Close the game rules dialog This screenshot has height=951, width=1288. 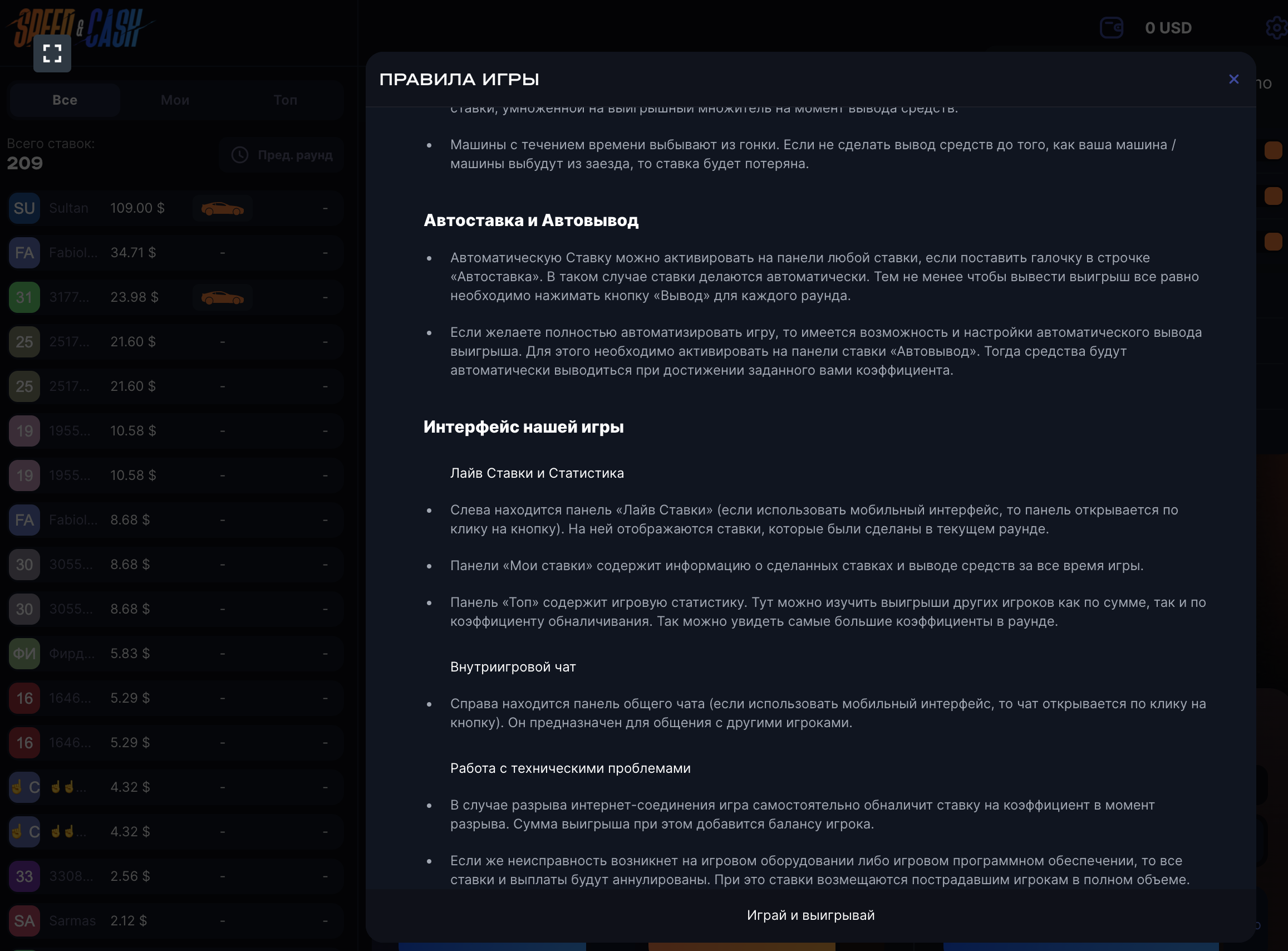pyautogui.click(x=1233, y=79)
